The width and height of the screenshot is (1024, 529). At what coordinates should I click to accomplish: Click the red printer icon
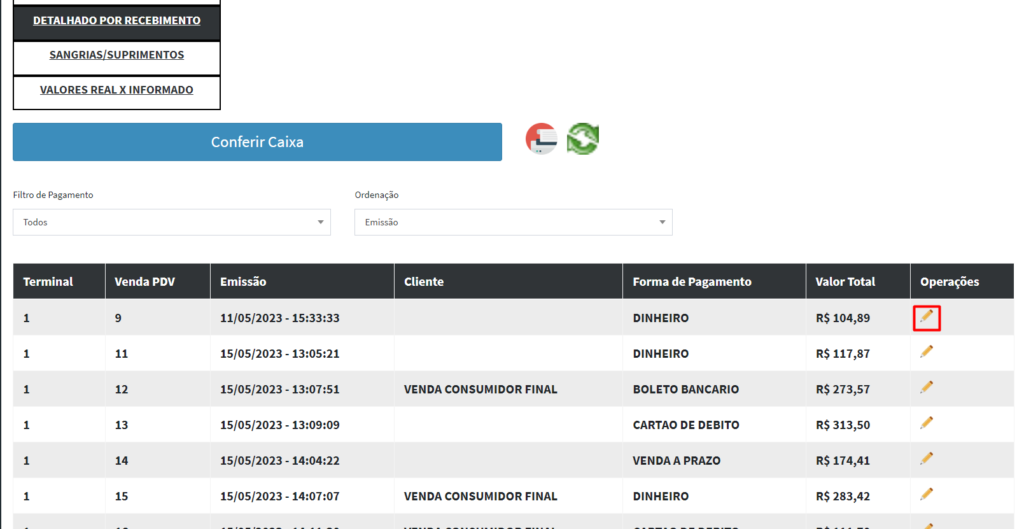541,140
